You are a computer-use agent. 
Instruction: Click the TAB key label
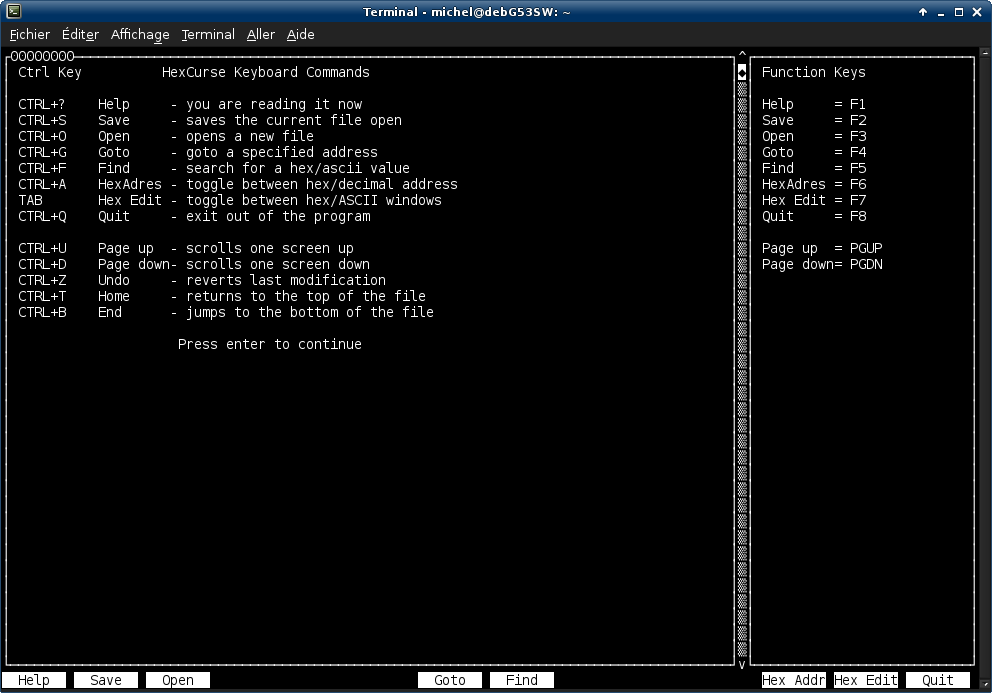(30, 200)
